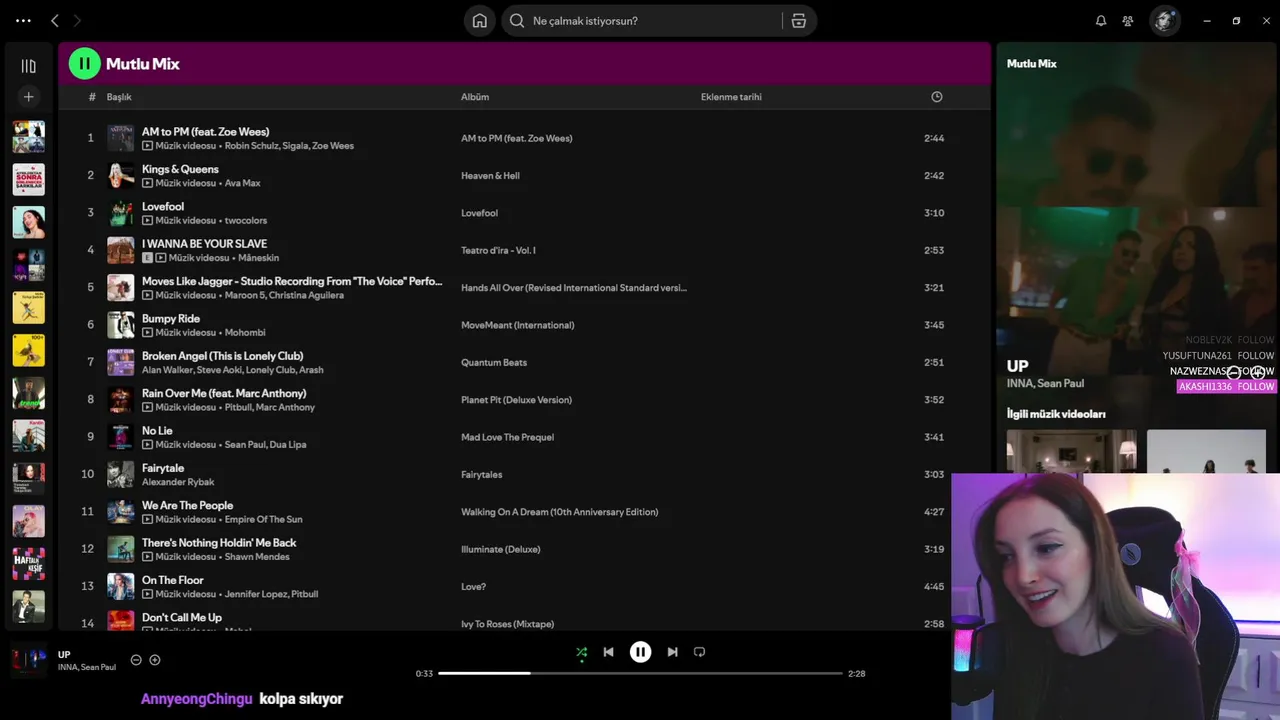
Task: Open album 'Mad Love The Prequel'
Action: (x=507, y=437)
